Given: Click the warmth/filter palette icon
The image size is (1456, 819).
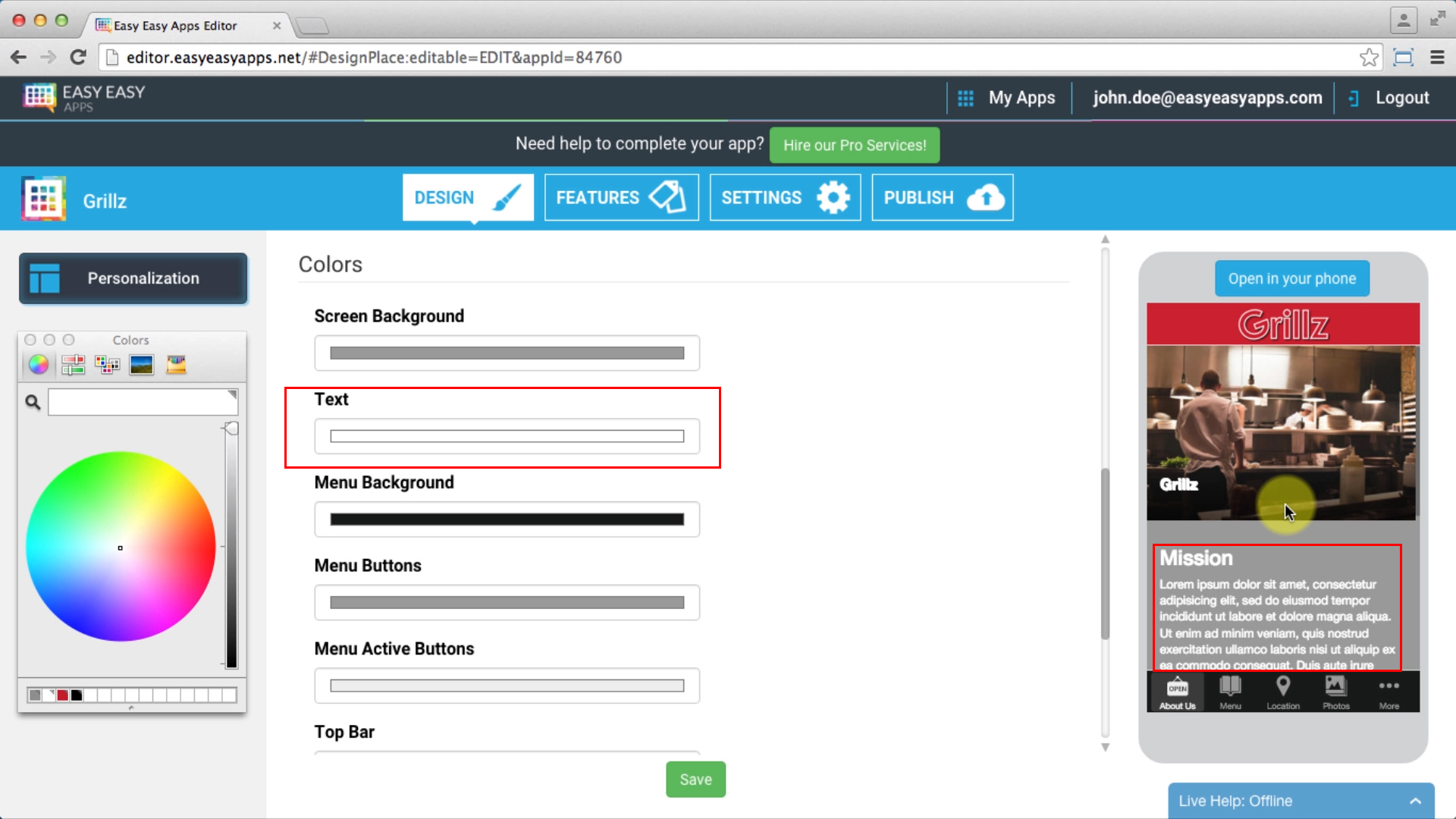Looking at the screenshot, I should point(175,363).
